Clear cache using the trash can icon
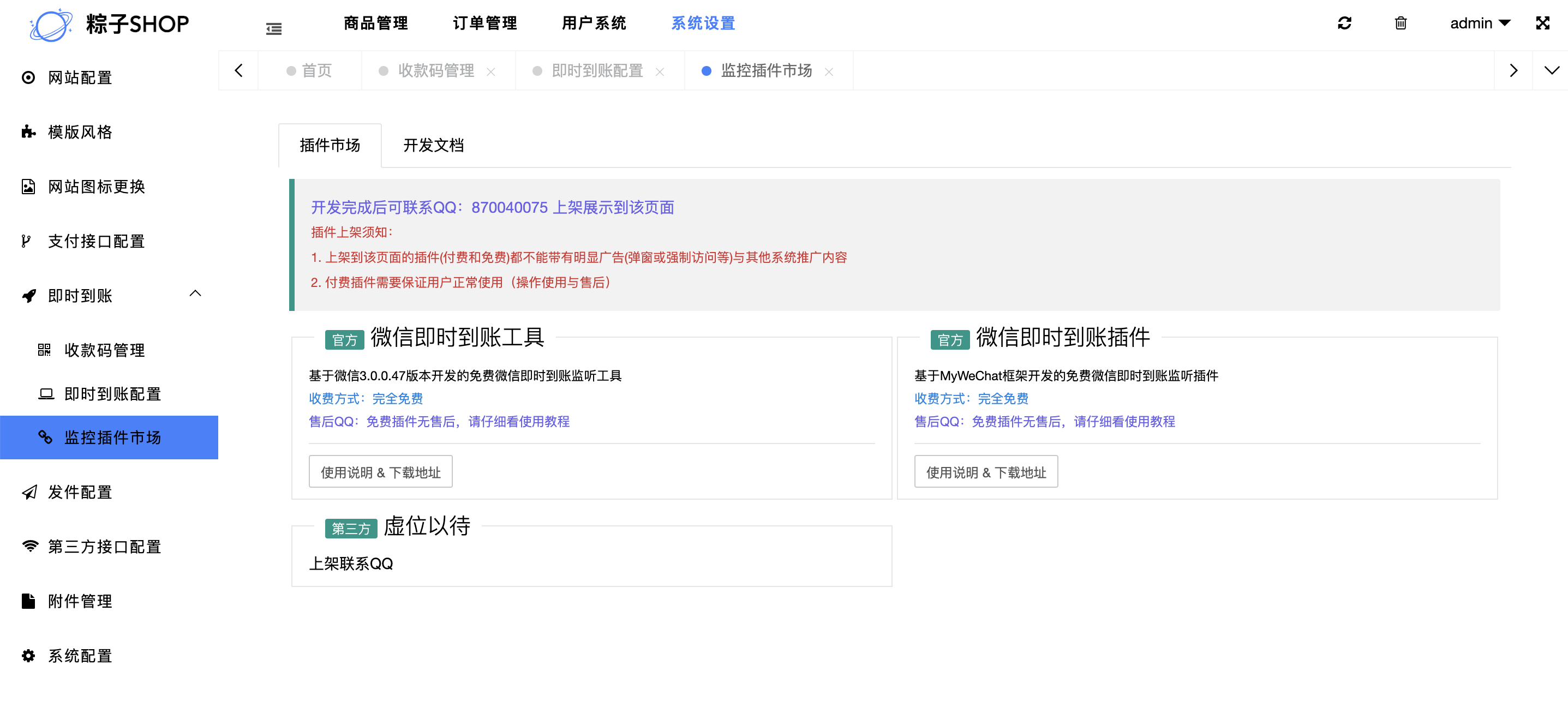 1401,23
